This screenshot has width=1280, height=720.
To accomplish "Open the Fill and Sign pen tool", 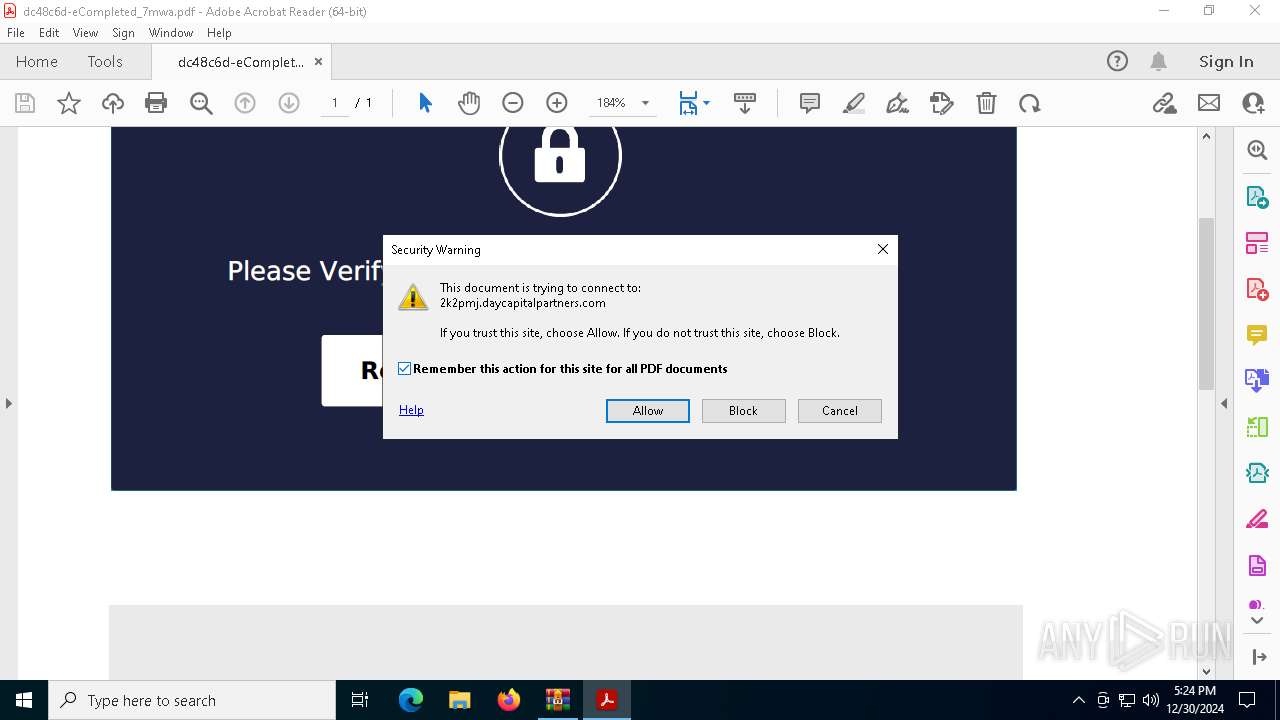I will coord(898,103).
